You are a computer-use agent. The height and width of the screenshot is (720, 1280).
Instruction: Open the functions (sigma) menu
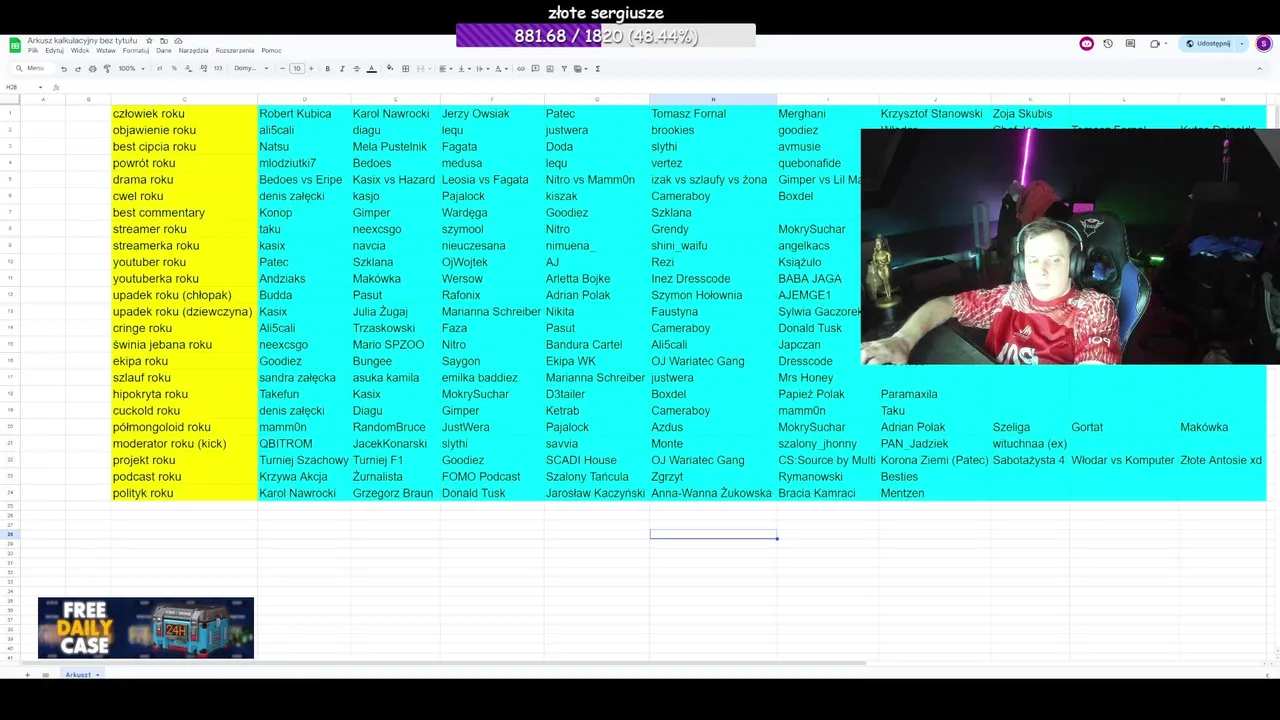(x=597, y=69)
